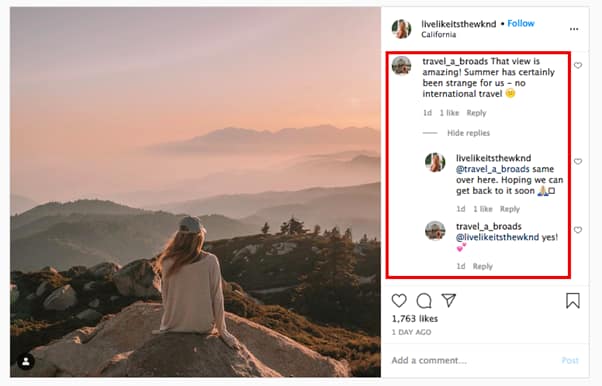
Task: Like the travel_a_broads 'yes!' reply
Action: [578, 230]
